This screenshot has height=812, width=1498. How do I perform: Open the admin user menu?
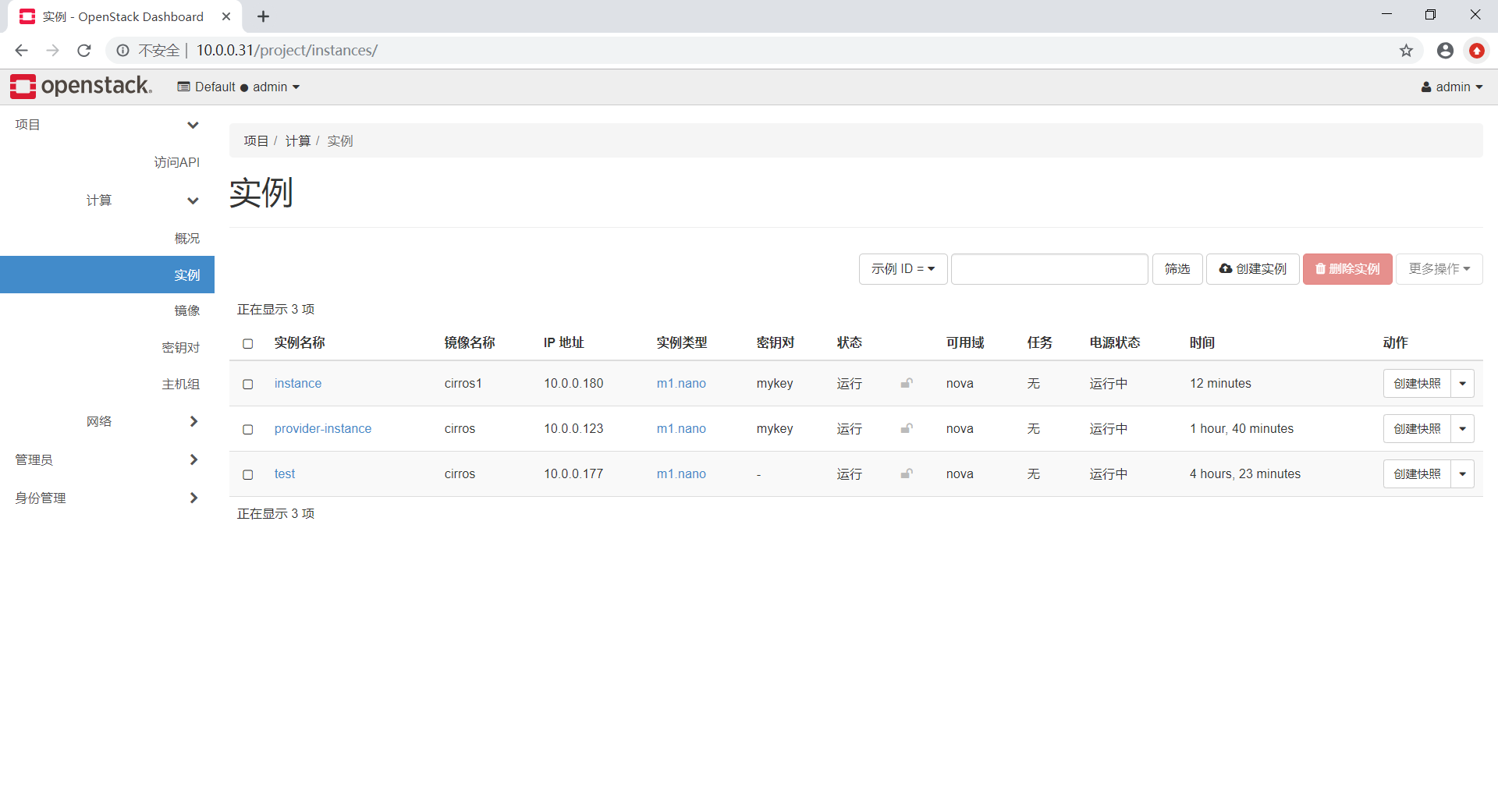click(1452, 87)
